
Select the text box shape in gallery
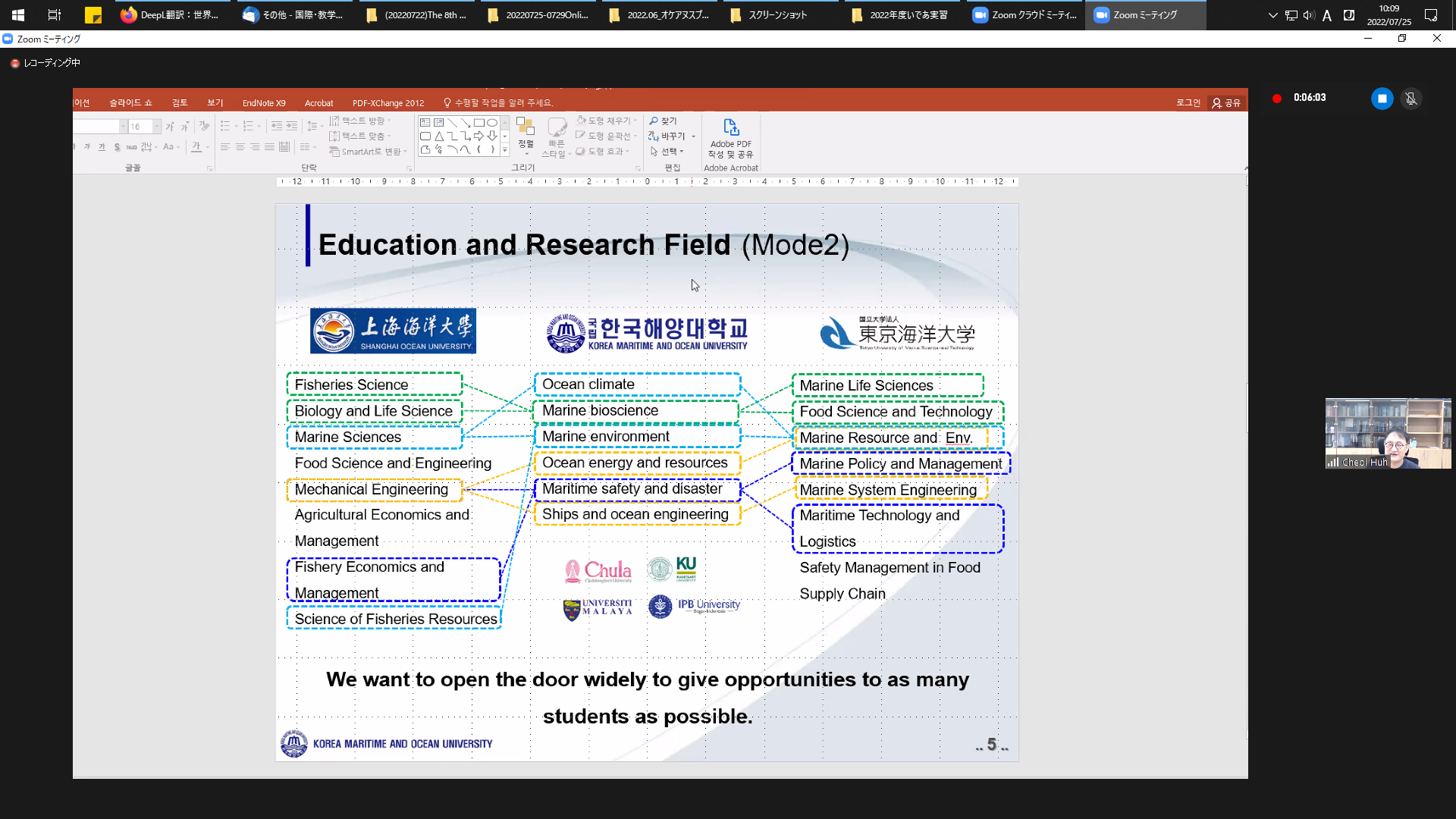coord(425,123)
